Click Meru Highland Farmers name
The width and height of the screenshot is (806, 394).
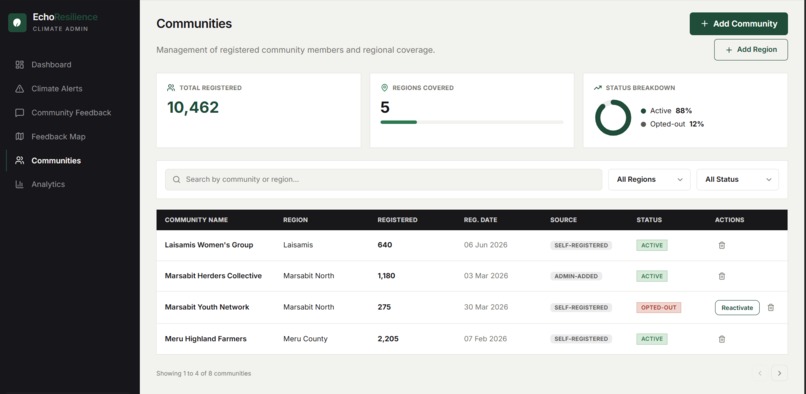tap(206, 338)
